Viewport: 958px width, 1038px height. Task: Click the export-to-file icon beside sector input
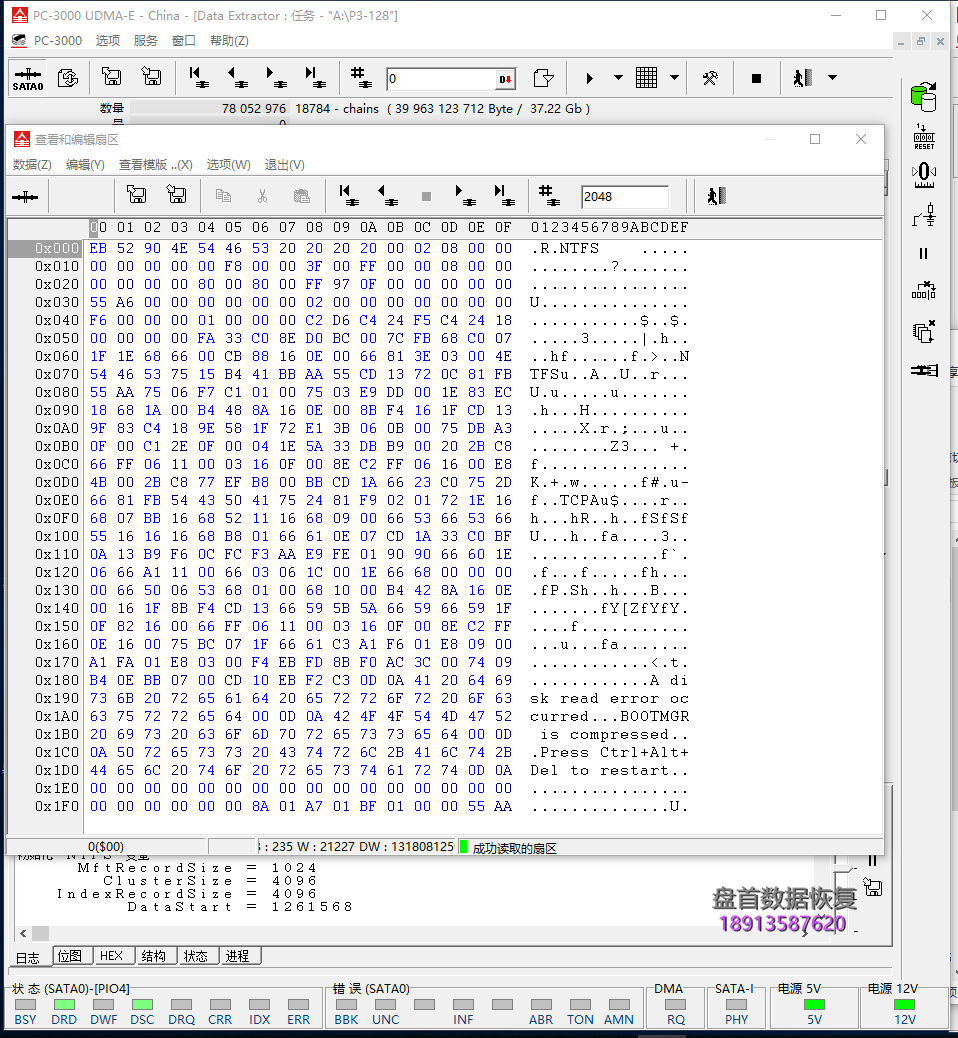[543, 78]
